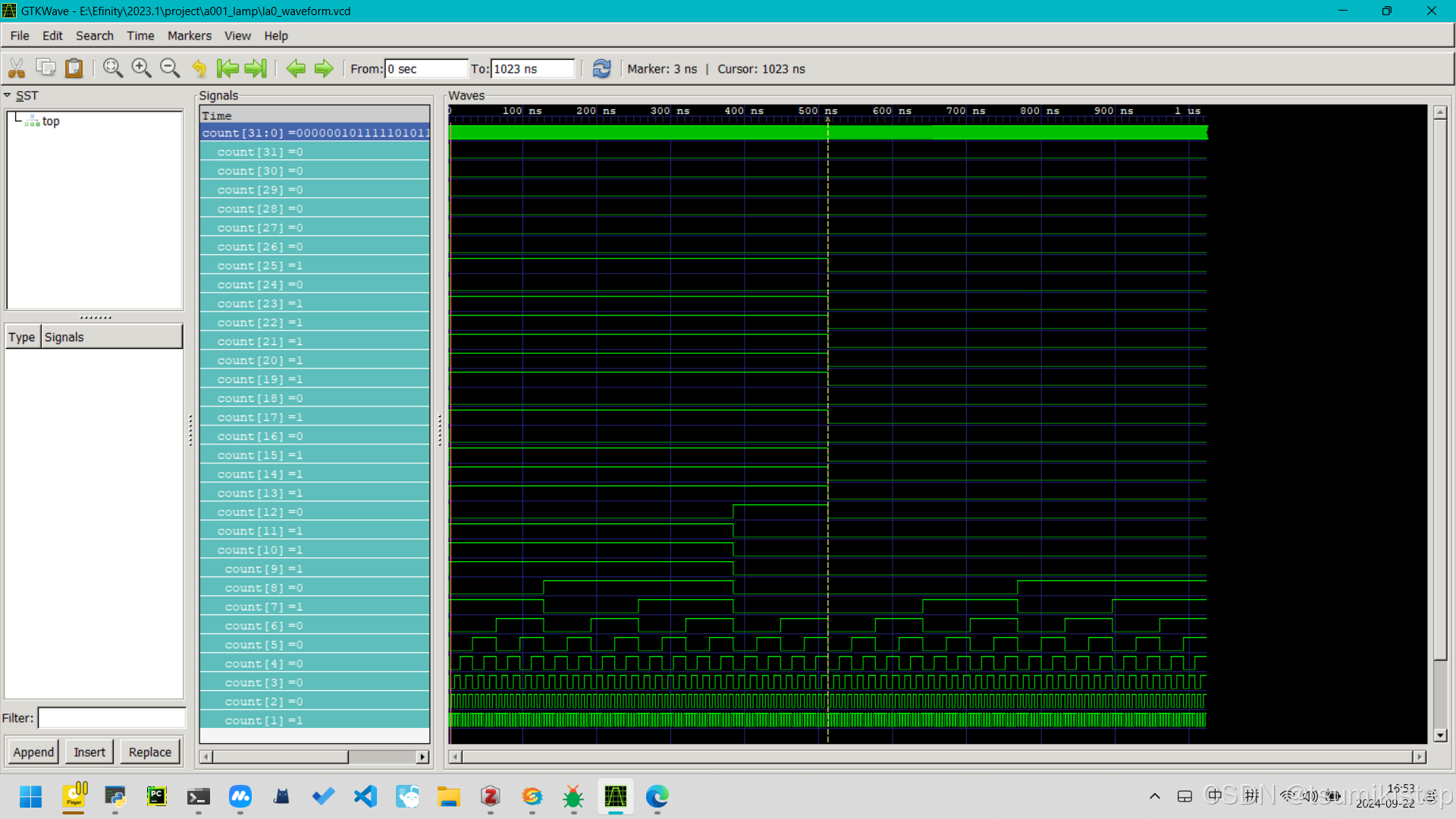Find the previous edge with the left arrow

point(296,68)
